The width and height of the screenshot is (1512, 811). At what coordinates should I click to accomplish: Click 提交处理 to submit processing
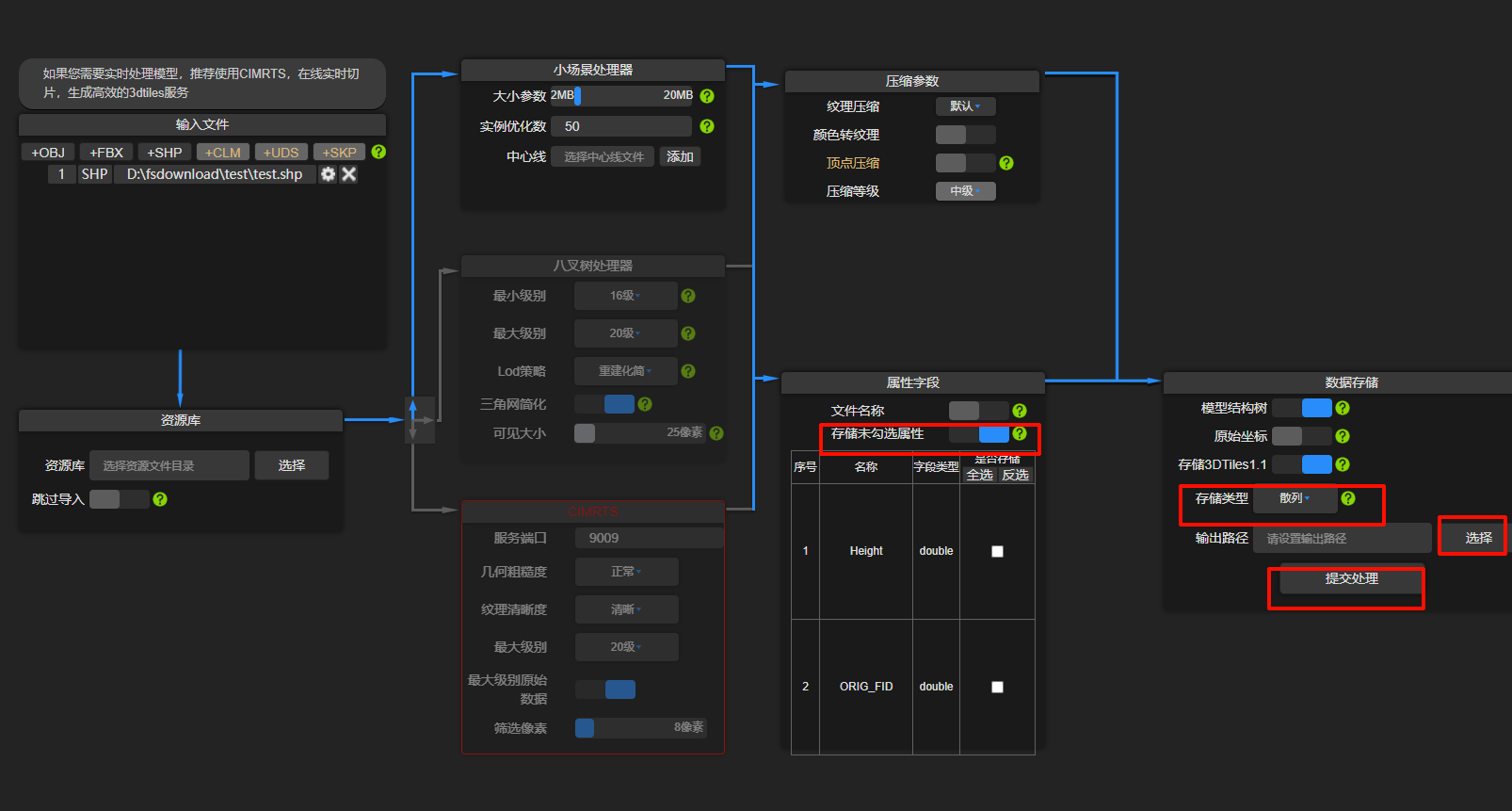coord(1352,578)
